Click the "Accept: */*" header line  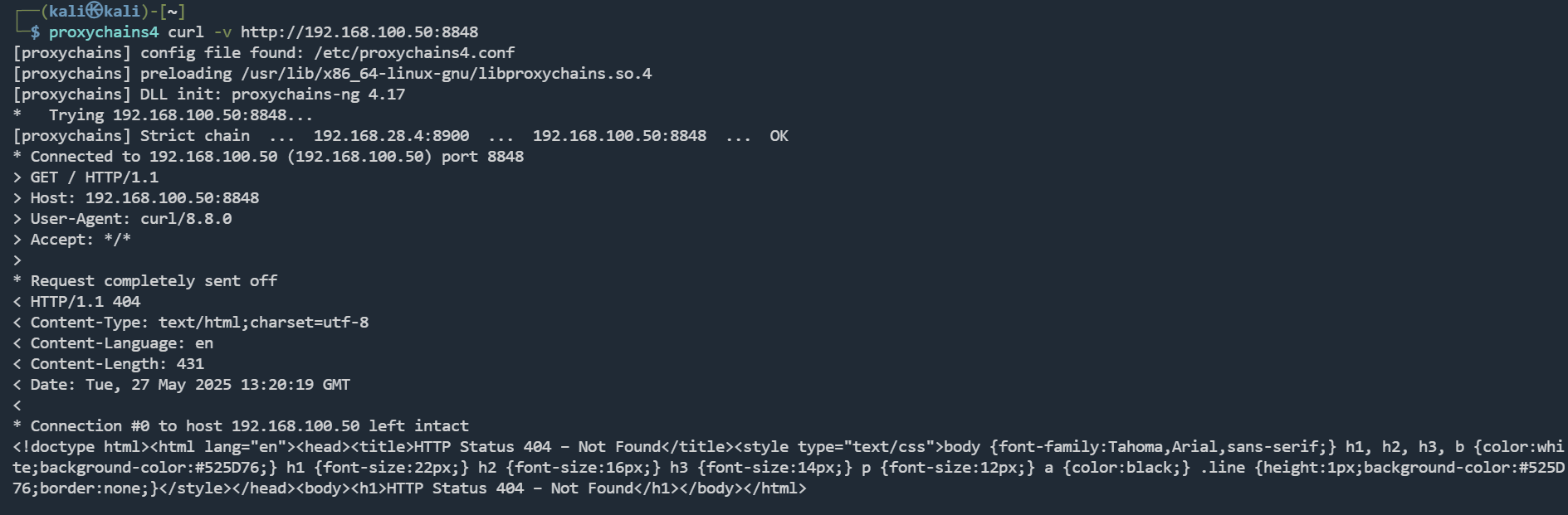pos(81,240)
